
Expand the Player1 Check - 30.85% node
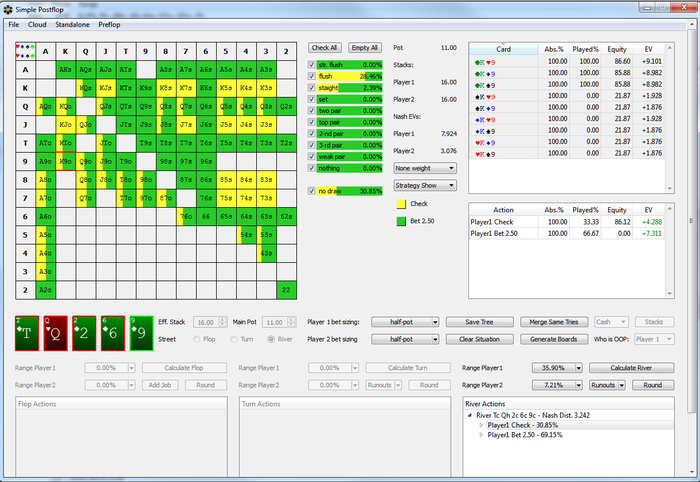click(x=481, y=425)
